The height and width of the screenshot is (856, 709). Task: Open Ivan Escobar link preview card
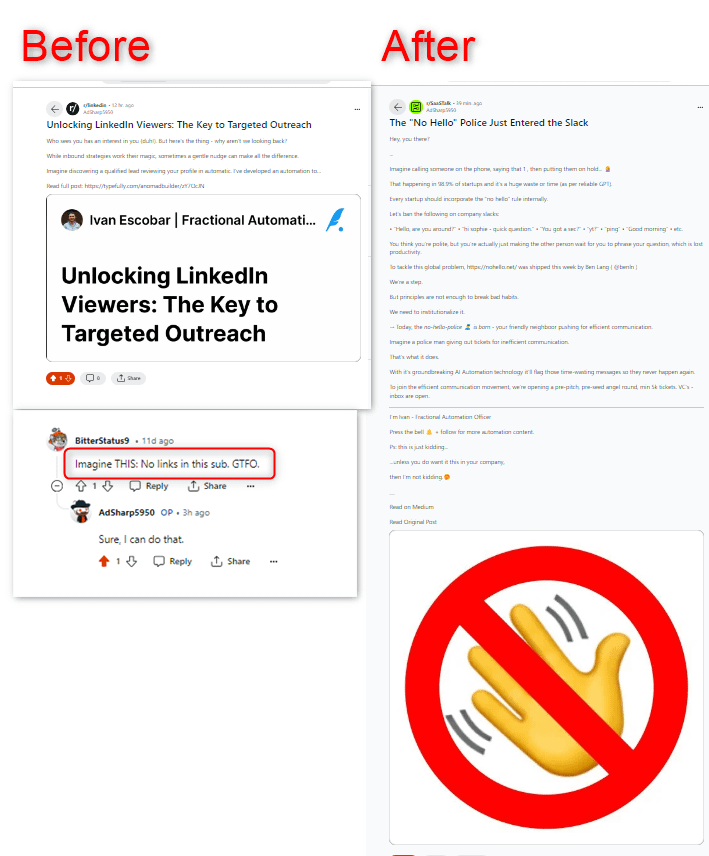[x=203, y=278]
